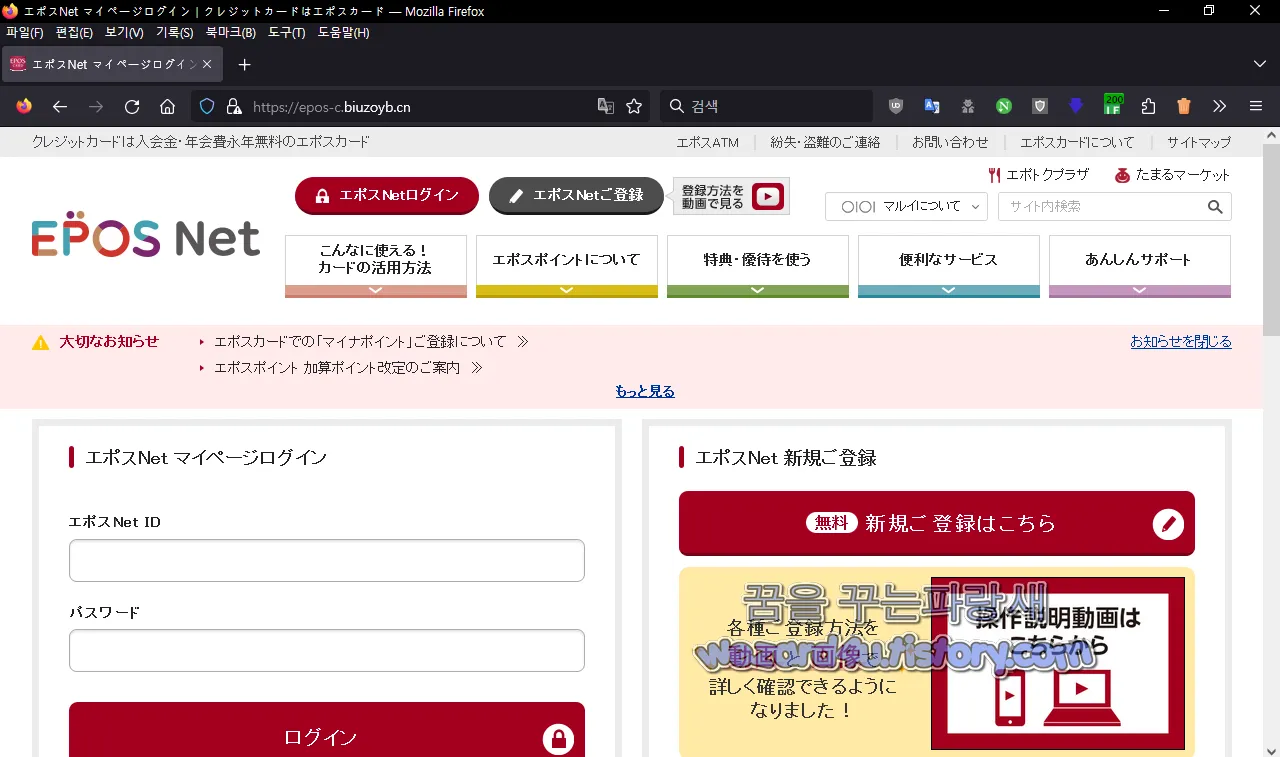Click the パスワード input field
Screen dimensions: 1280x757
click(x=327, y=650)
